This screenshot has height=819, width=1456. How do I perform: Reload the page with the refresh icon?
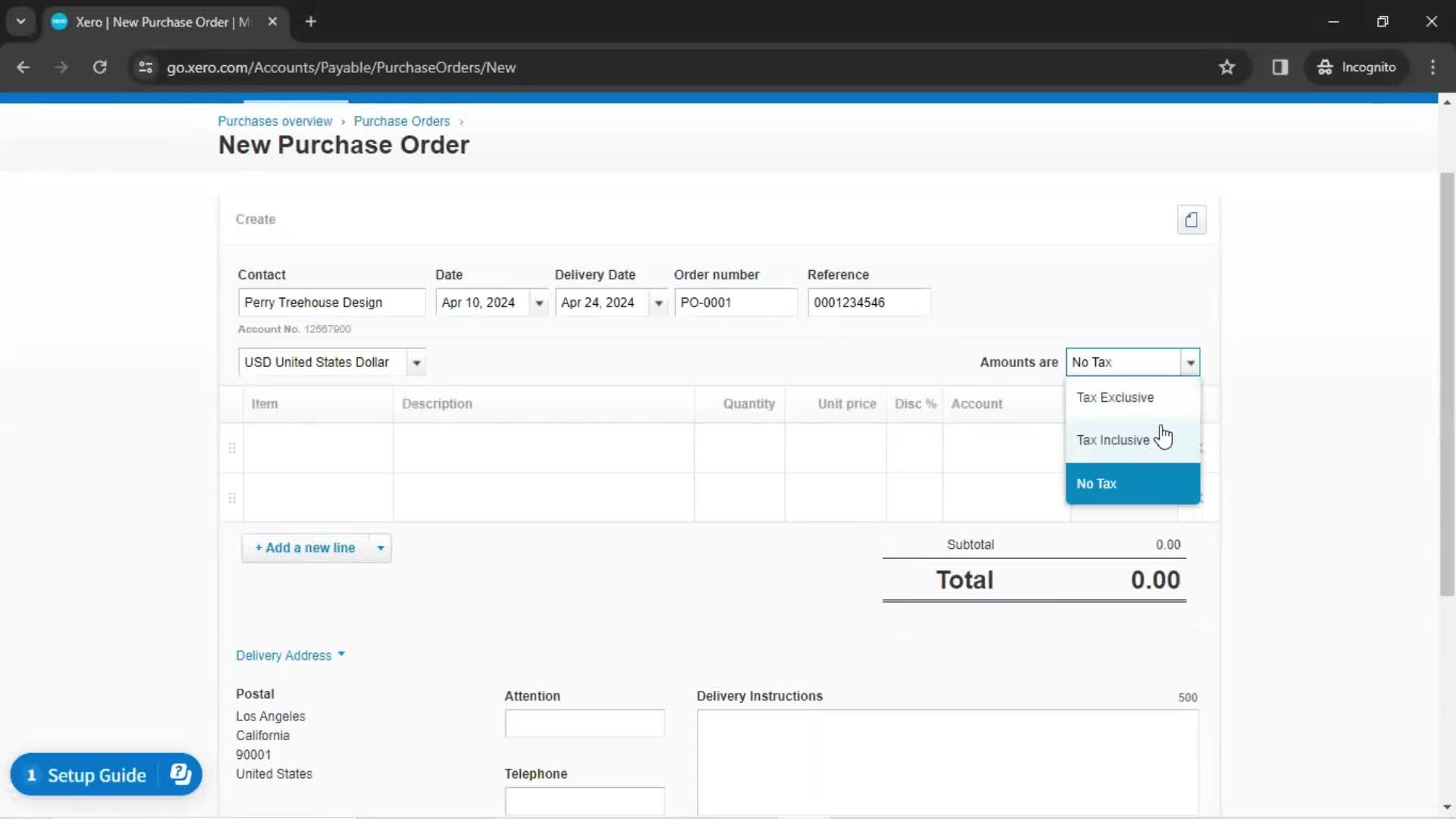click(x=100, y=67)
